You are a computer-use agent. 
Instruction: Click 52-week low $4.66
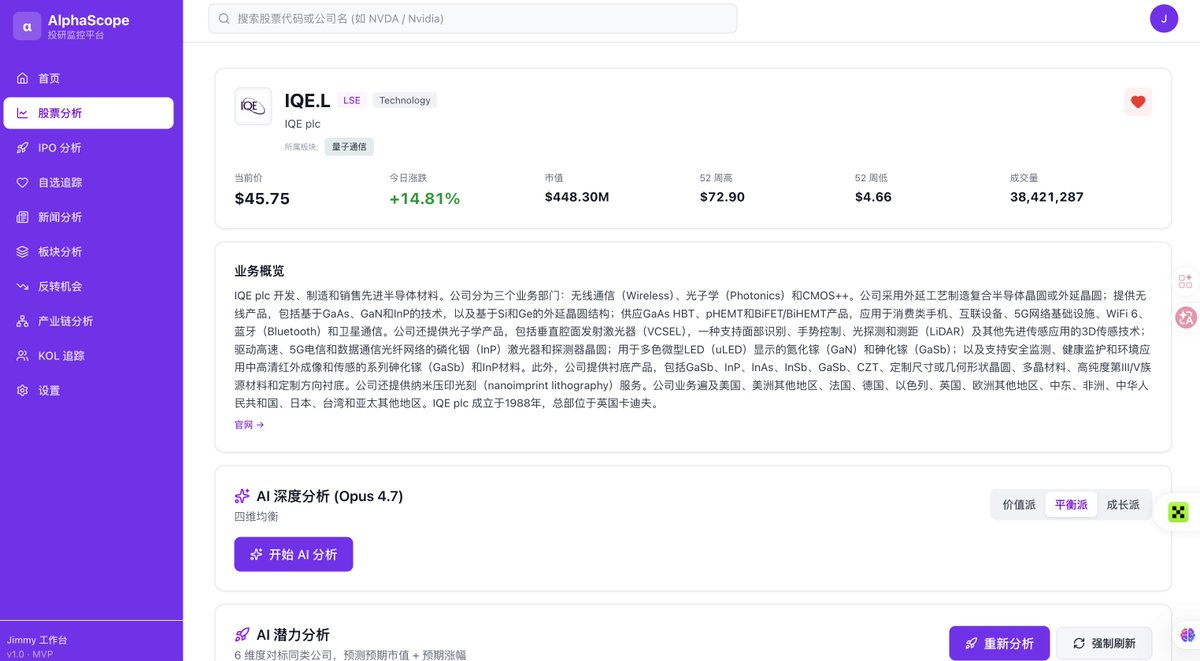(873, 197)
